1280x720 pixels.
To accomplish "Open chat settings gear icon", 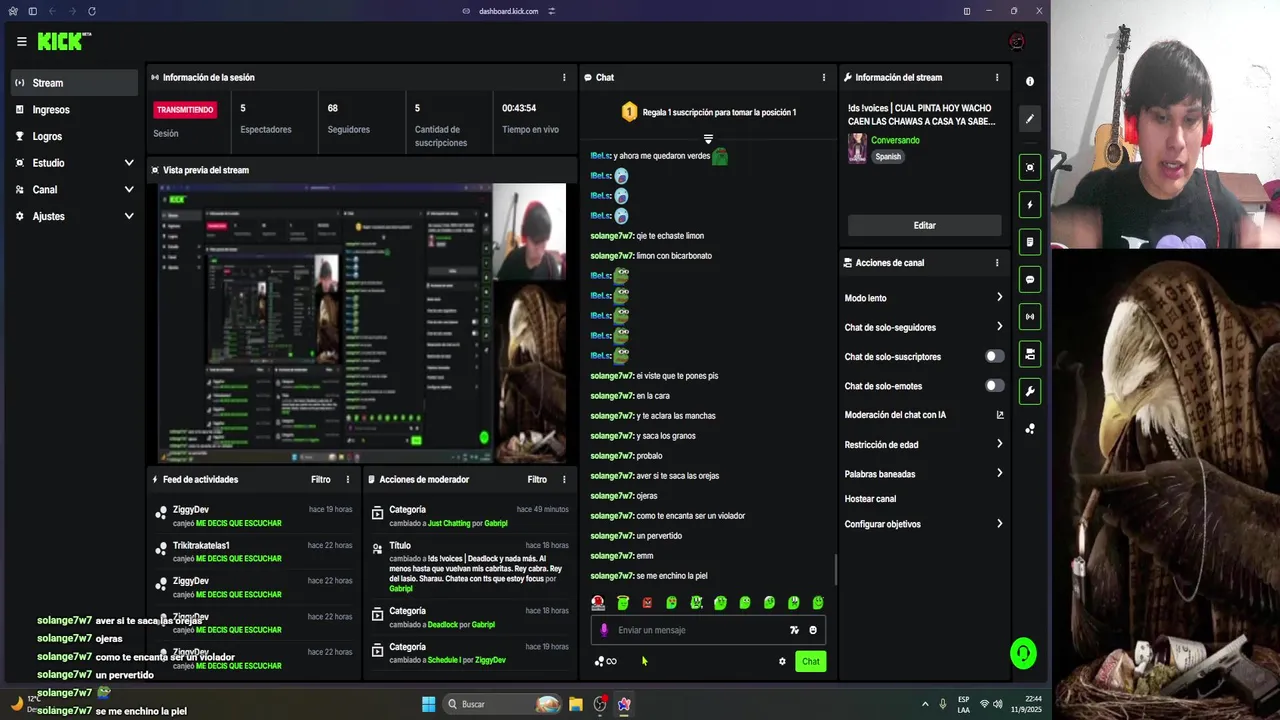I will (782, 661).
